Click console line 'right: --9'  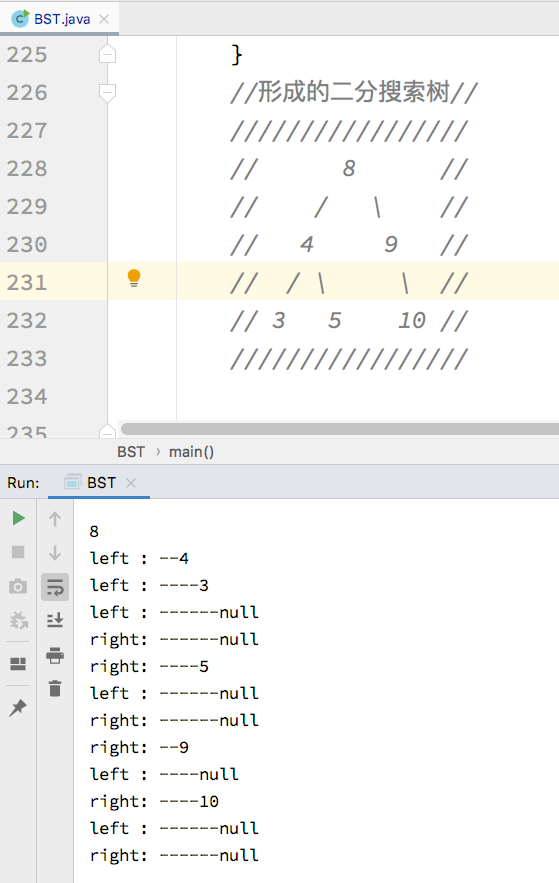click(x=139, y=747)
